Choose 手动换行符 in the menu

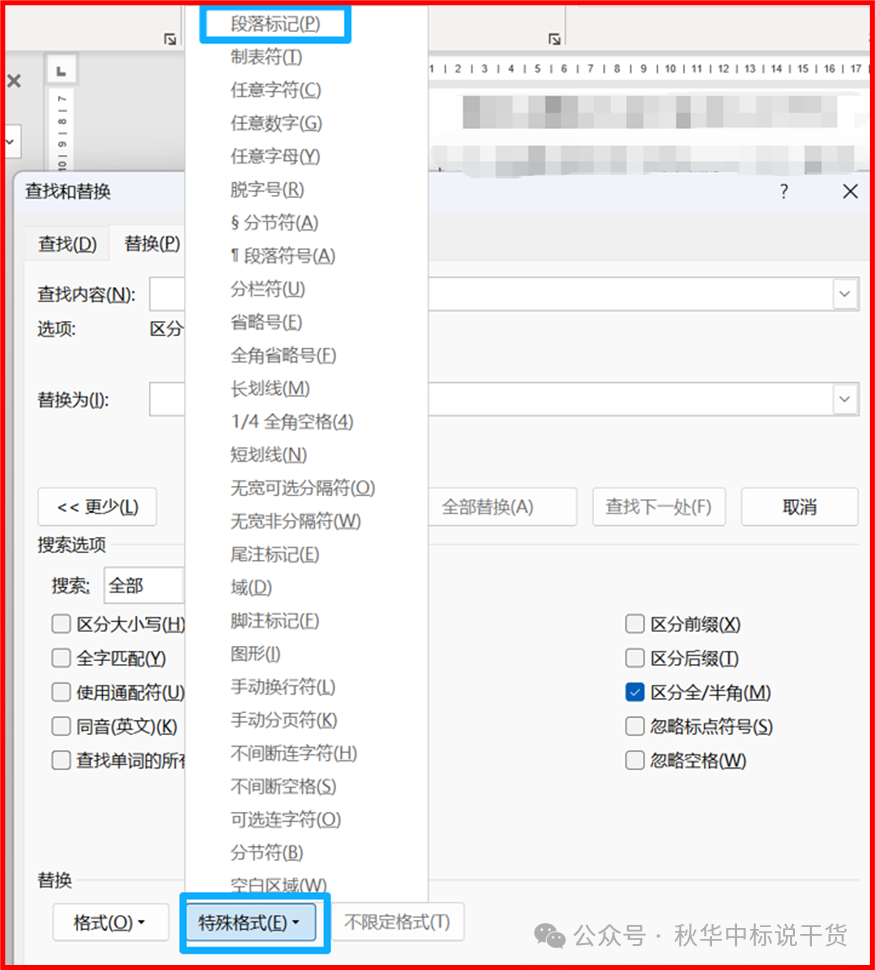coord(283,687)
